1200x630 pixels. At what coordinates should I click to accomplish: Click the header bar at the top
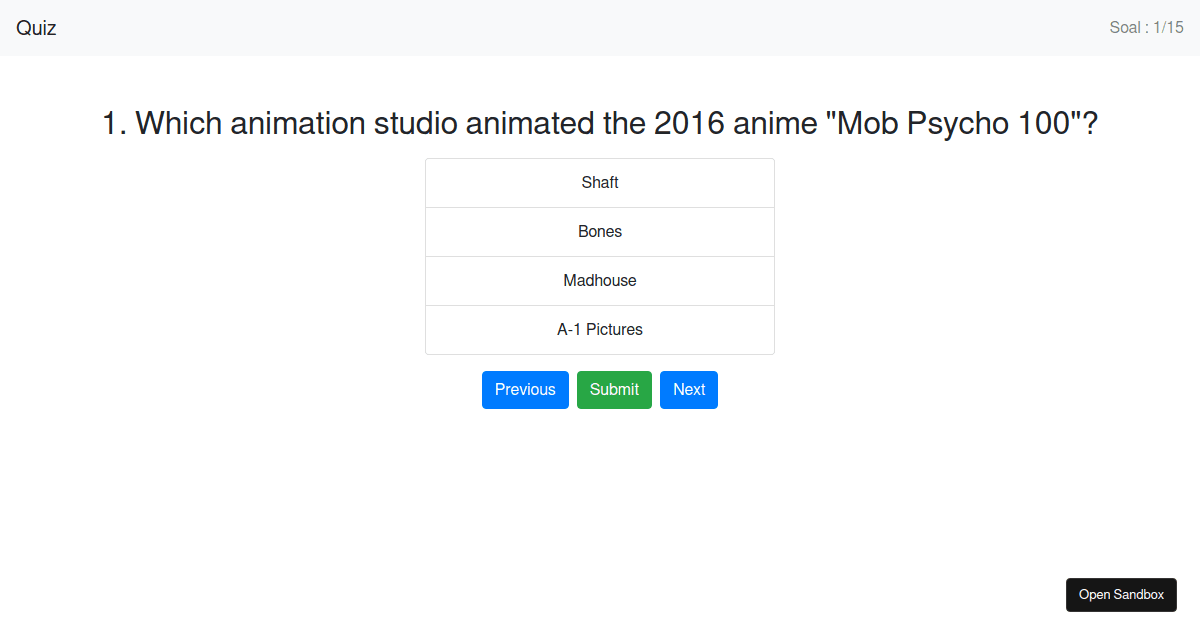[600, 27]
